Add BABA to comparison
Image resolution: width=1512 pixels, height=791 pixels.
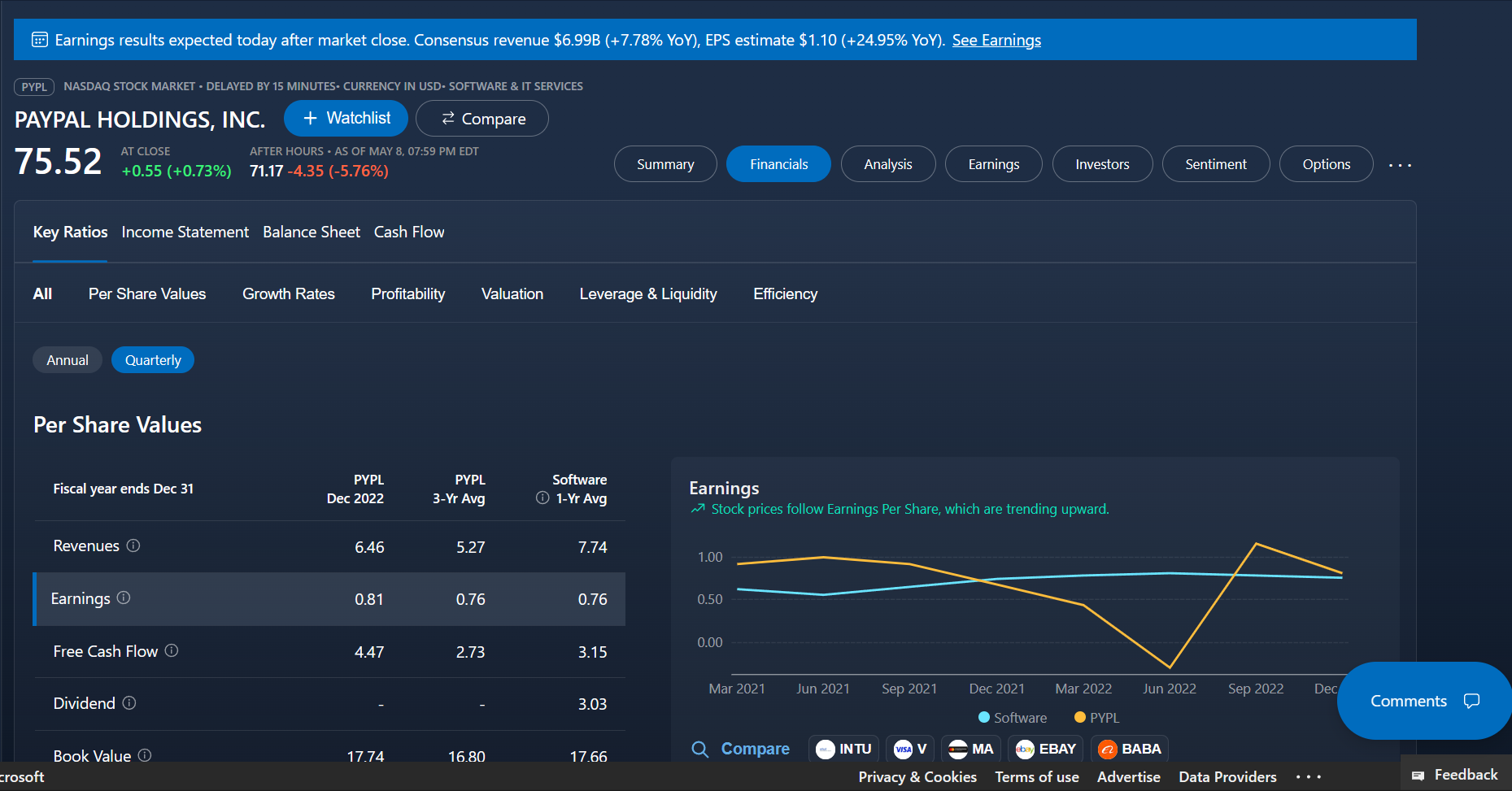click(x=1130, y=749)
